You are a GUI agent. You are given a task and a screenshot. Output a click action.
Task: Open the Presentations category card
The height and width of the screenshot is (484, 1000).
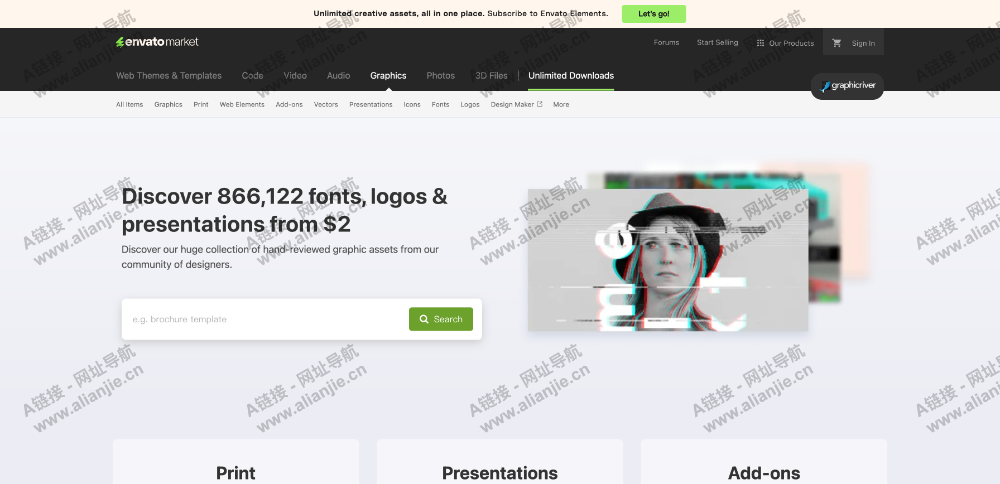(x=500, y=462)
